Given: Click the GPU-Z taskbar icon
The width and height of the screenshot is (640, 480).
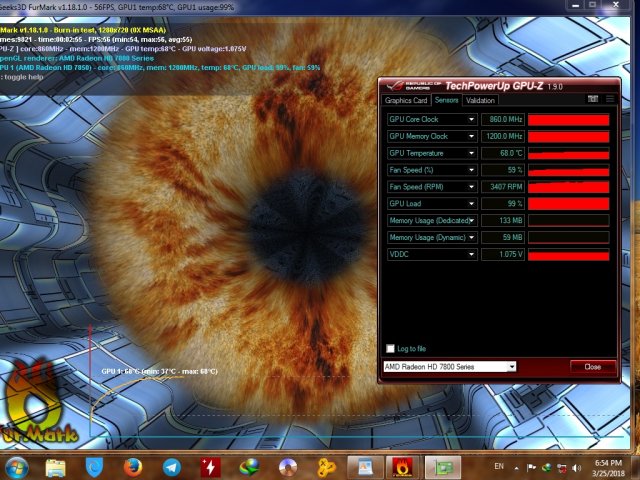Looking at the screenshot, I should pyautogui.click(x=440, y=467).
